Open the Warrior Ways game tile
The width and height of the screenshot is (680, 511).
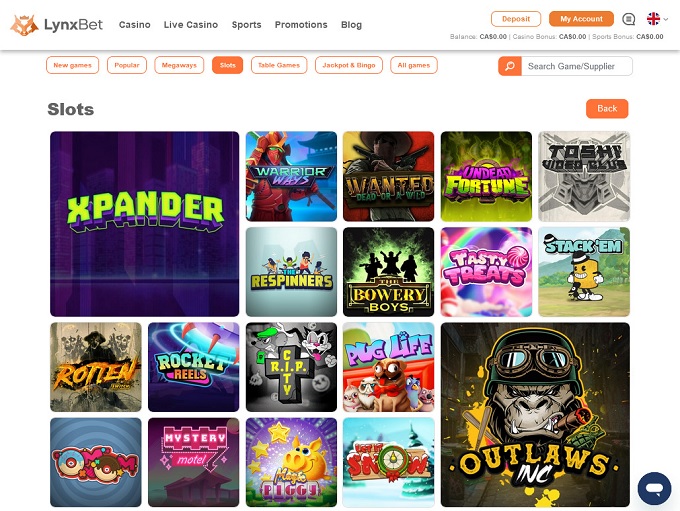[x=291, y=176]
